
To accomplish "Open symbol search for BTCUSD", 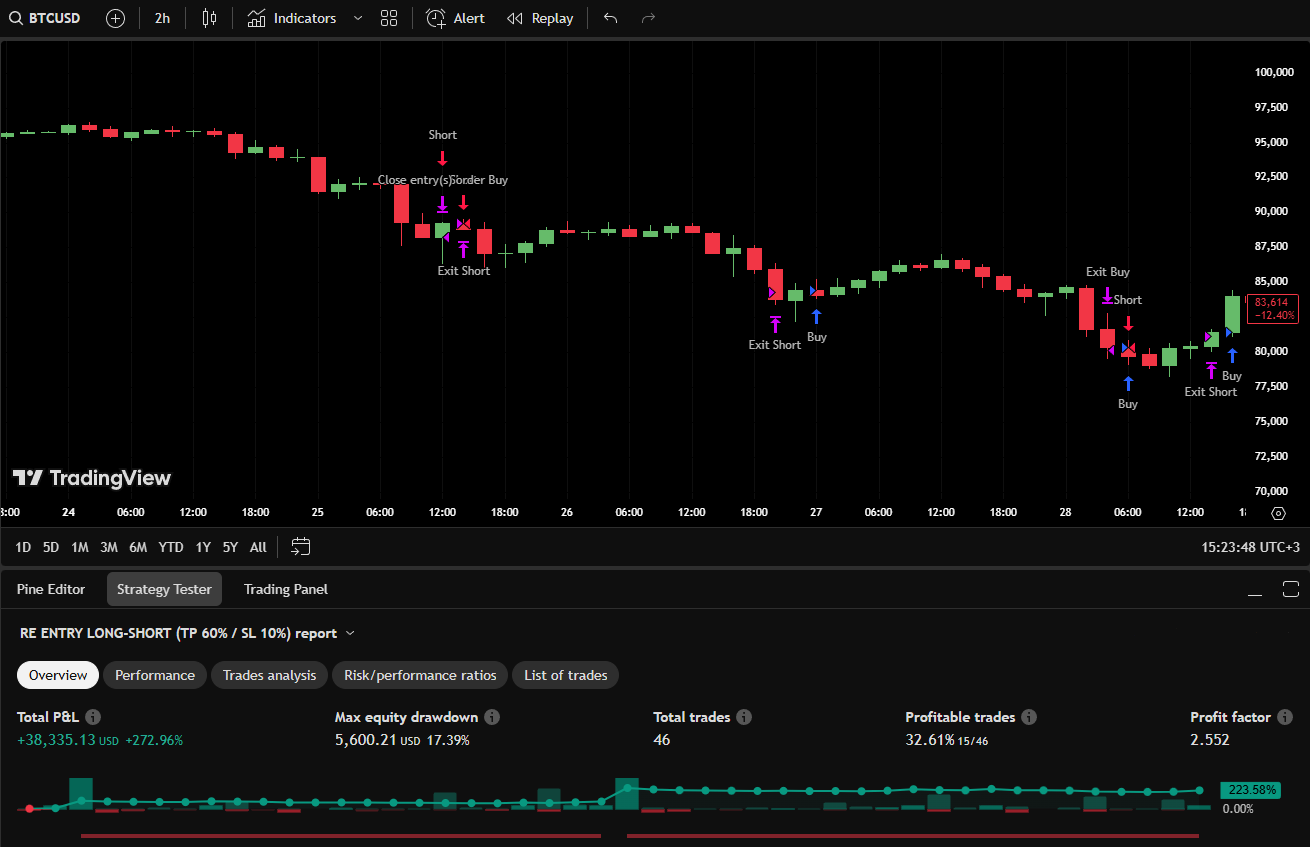I will pos(45,18).
